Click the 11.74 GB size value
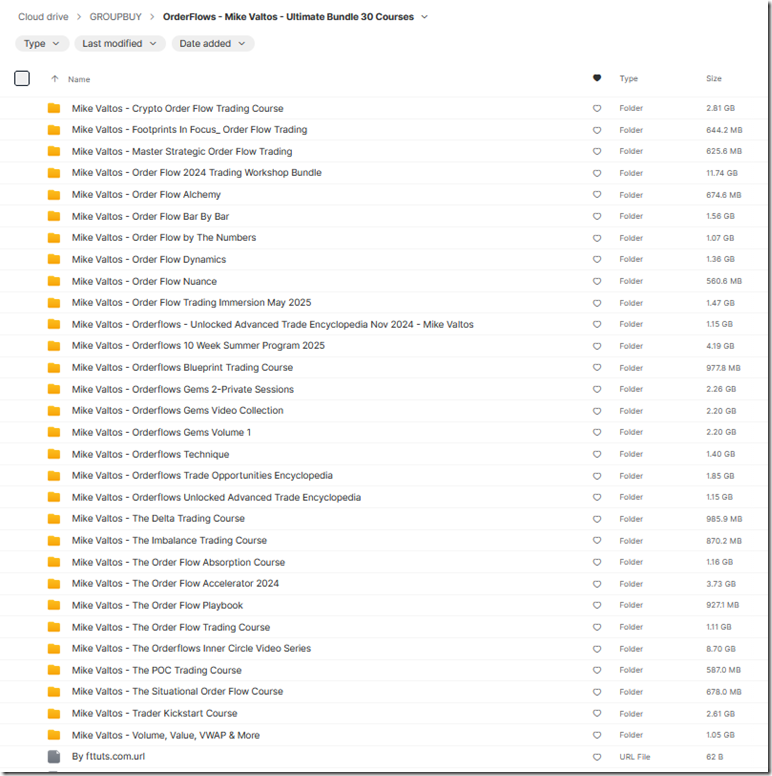Image resolution: width=772 pixels, height=776 pixels. (722, 173)
